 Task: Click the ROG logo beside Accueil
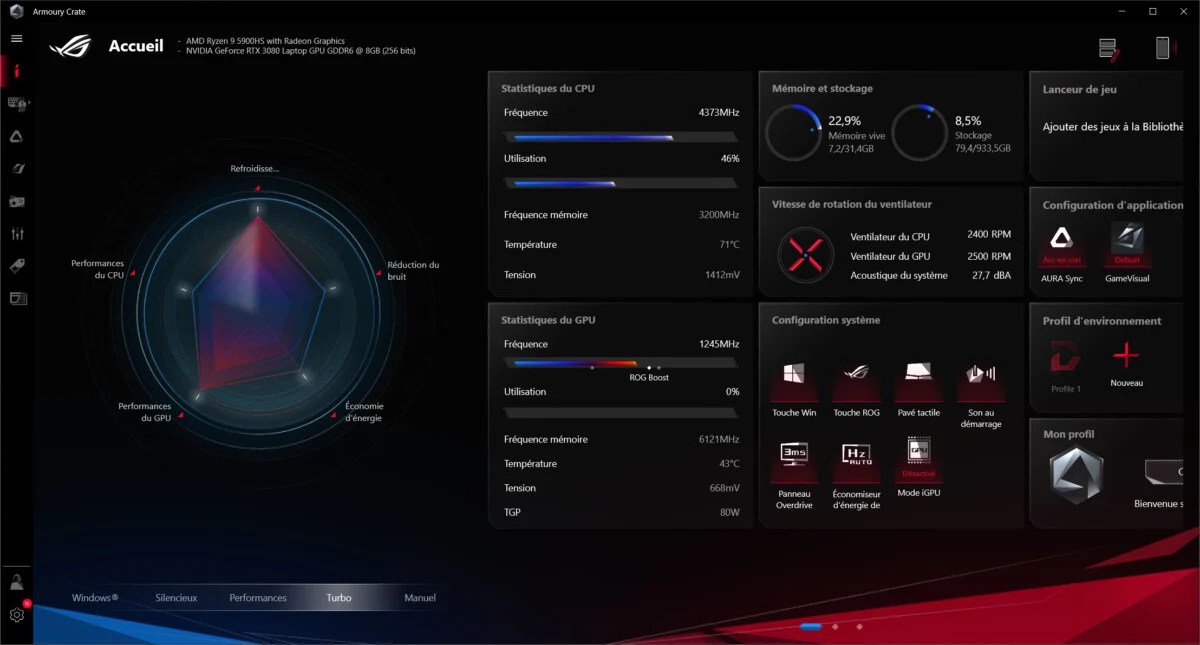[x=71, y=46]
